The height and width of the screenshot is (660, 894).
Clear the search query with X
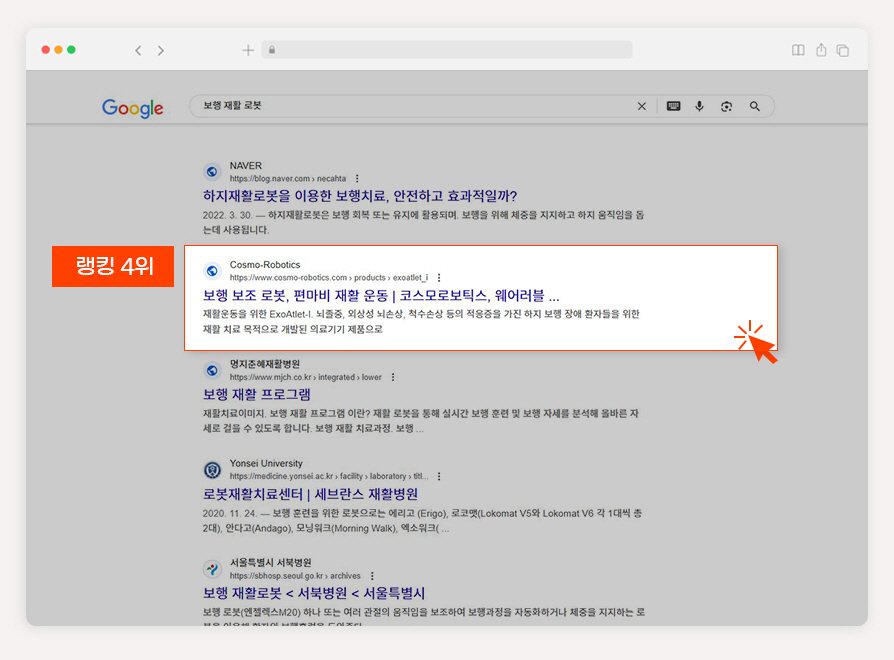tap(641, 106)
